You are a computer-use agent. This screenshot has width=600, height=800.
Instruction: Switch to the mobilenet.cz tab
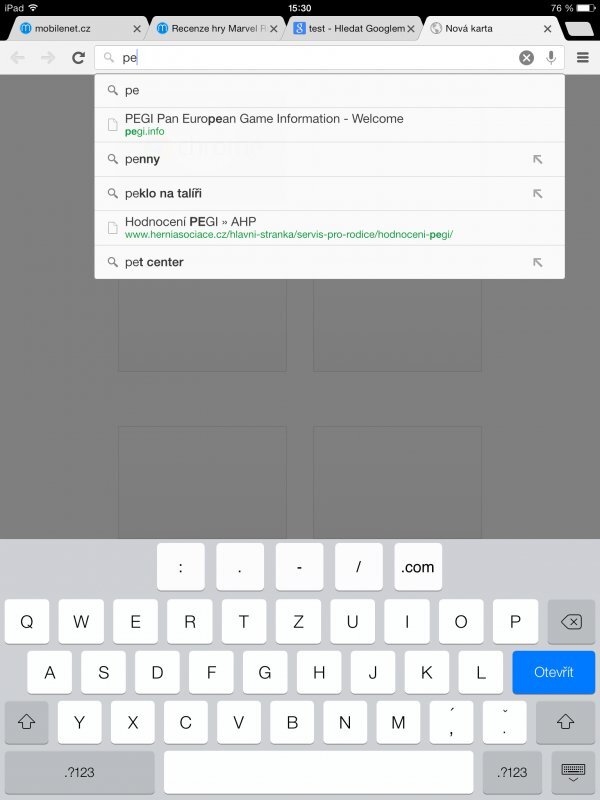tap(77, 29)
